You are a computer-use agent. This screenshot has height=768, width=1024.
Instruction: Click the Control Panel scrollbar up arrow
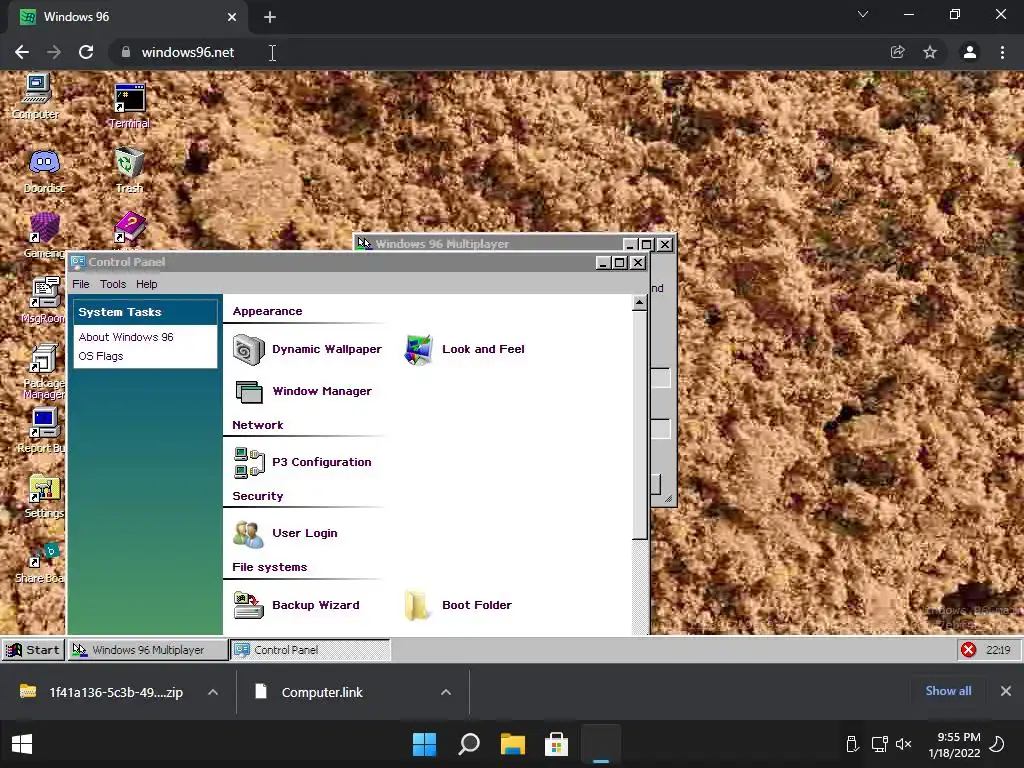click(x=640, y=302)
